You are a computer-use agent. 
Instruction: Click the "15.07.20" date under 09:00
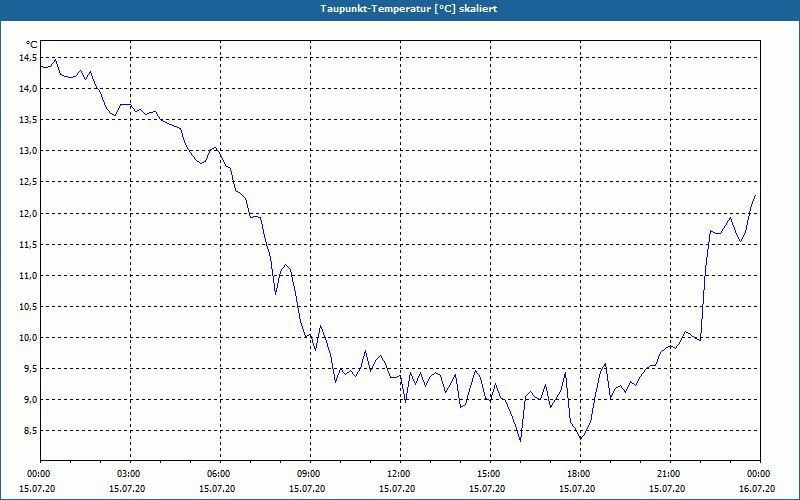pyautogui.click(x=308, y=489)
